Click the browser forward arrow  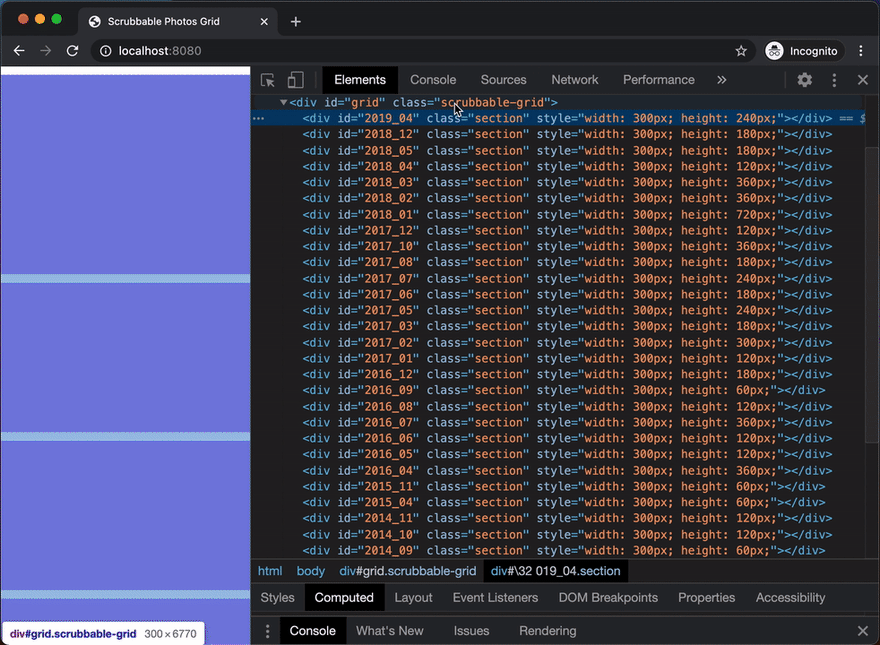point(45,51)
